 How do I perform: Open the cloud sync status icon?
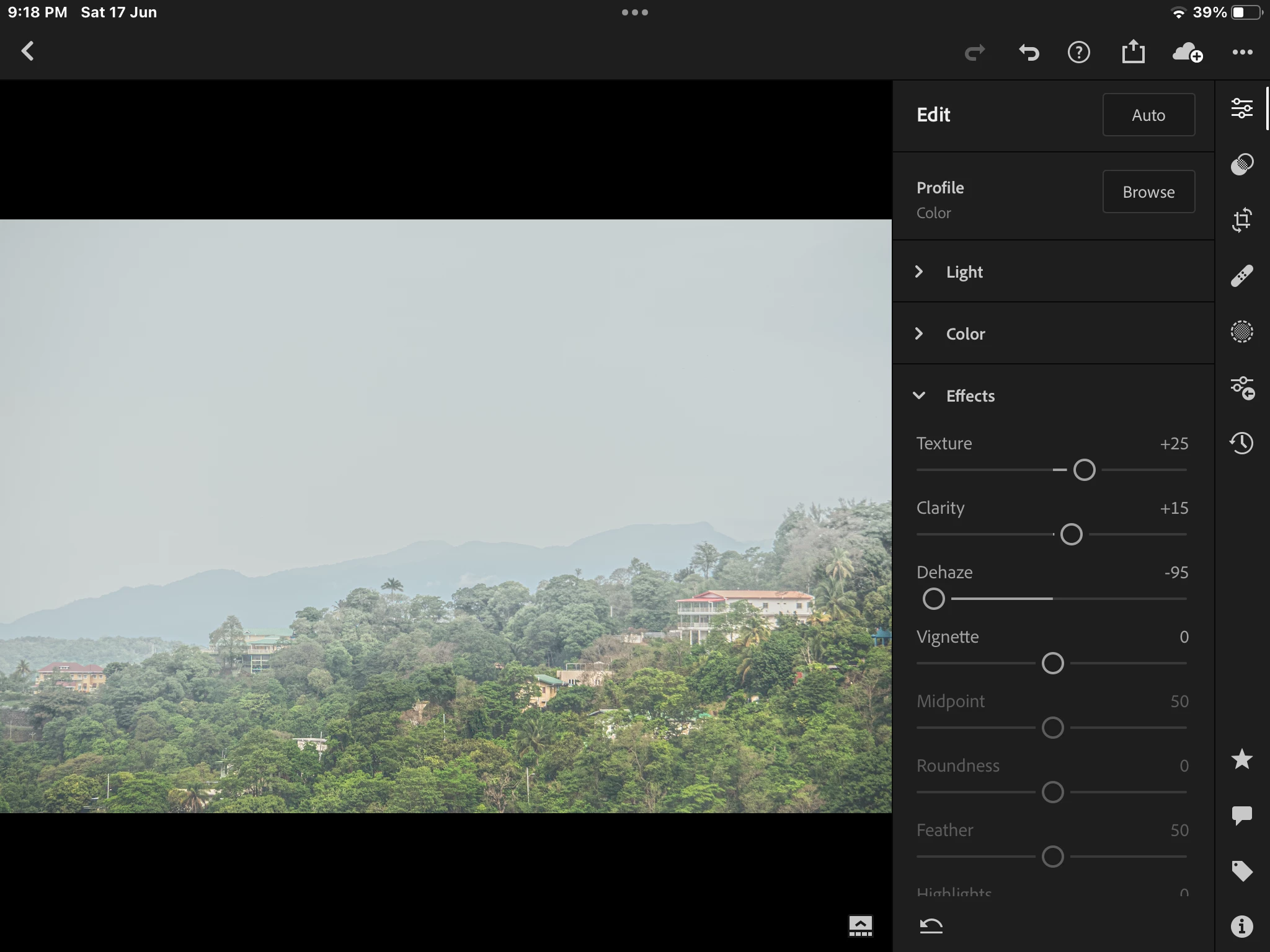(x=1187, y=52)
